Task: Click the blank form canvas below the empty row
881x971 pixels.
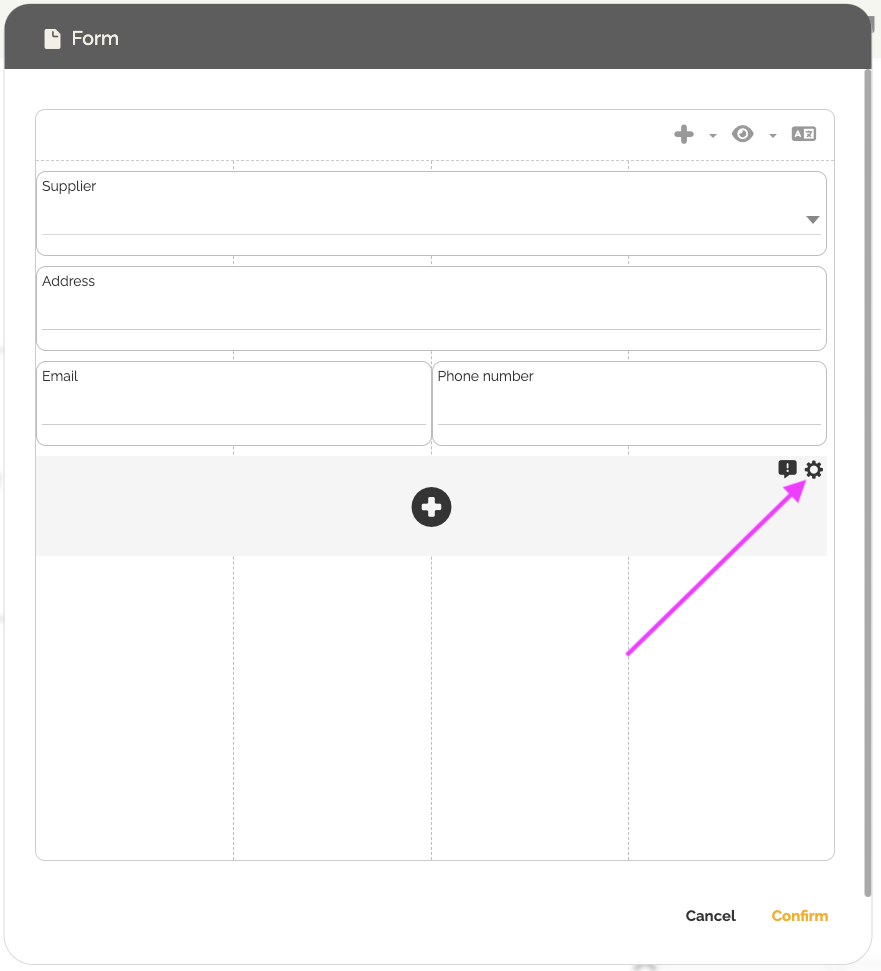Action: point(332,700)
